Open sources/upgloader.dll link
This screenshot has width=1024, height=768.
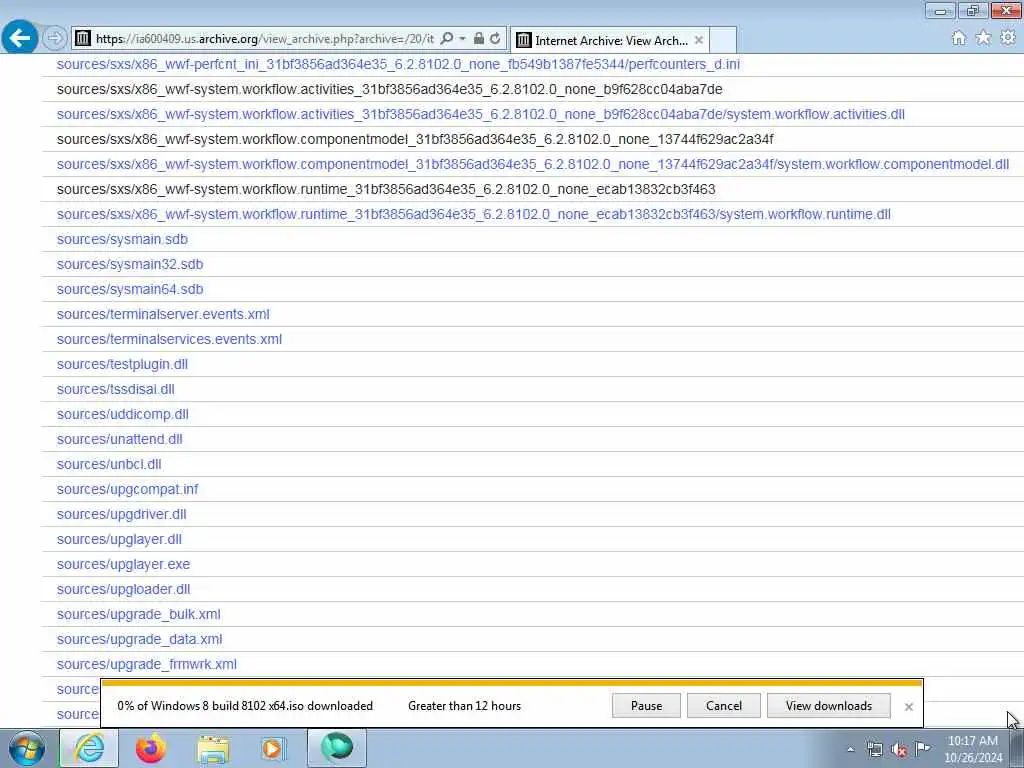[123, 589]
